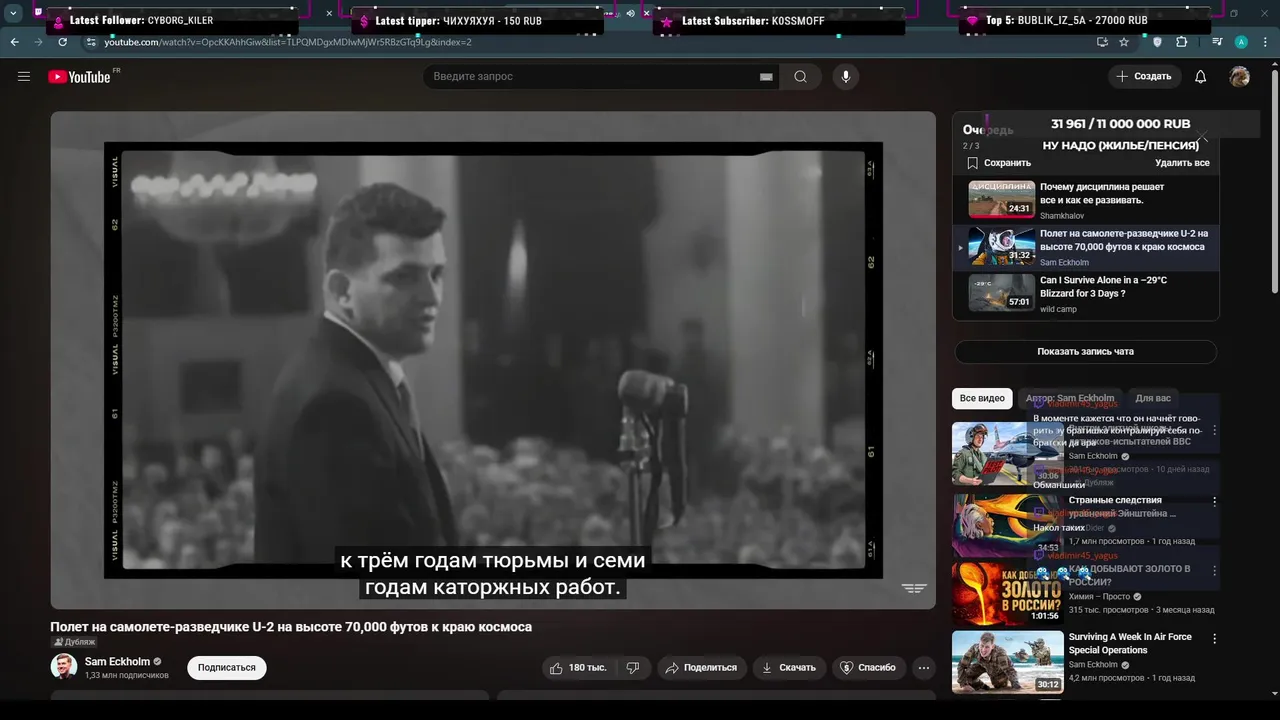View site information icon in address bar

(91, 42)
